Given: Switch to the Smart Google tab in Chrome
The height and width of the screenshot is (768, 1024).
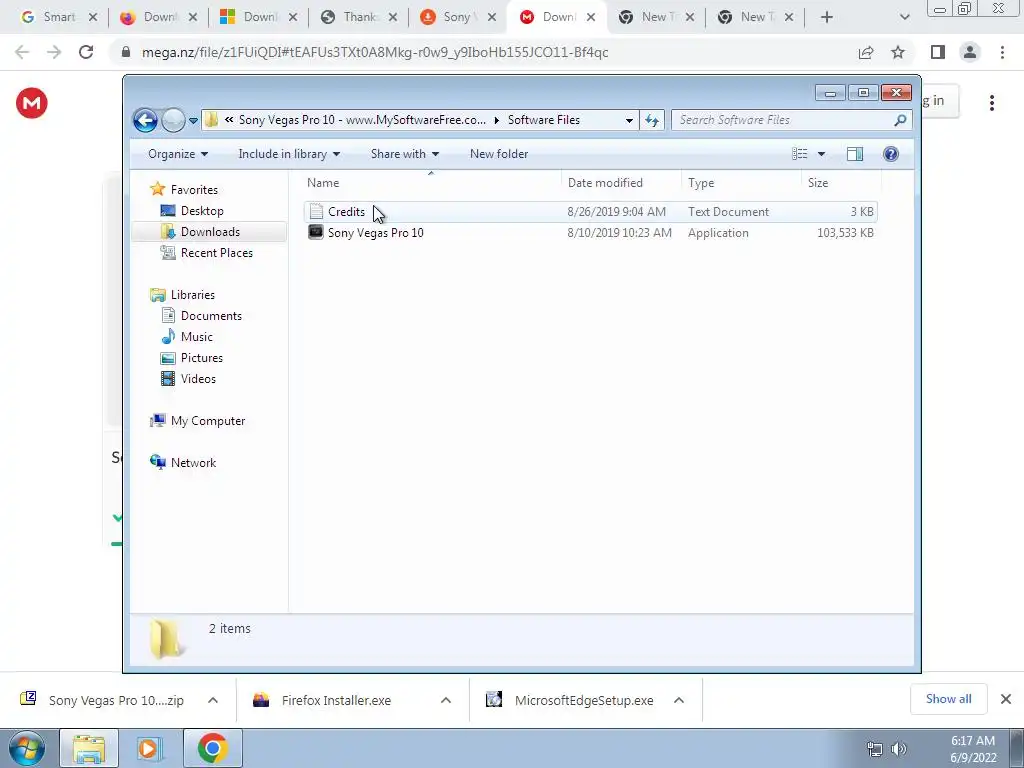Looking at the screenshot, I should 59,17.
